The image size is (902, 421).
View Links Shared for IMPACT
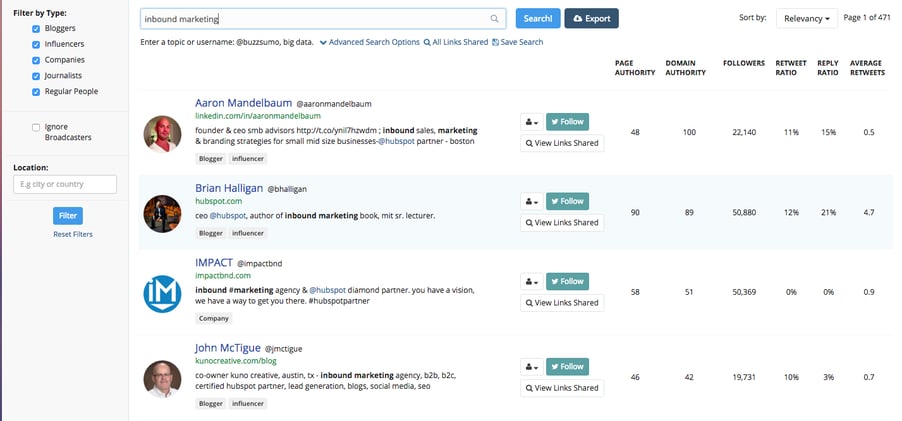(x=562, y=303)
